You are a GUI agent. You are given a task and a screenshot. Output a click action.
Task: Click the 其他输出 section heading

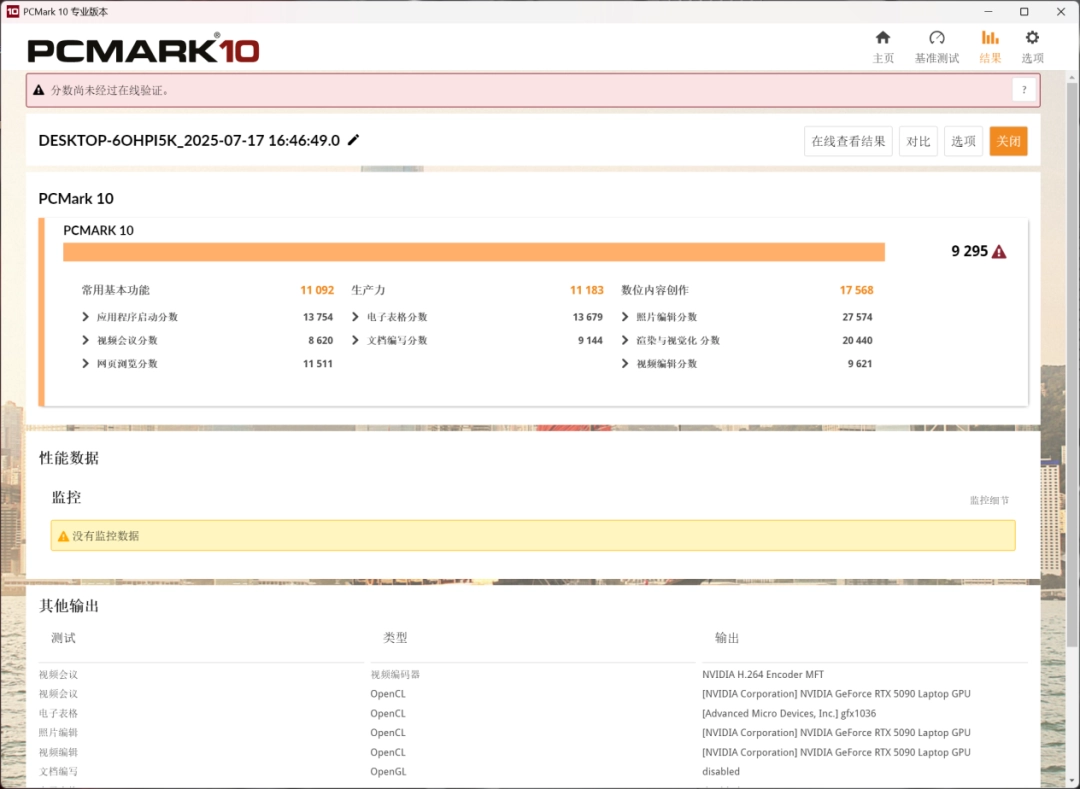(69, 606)
